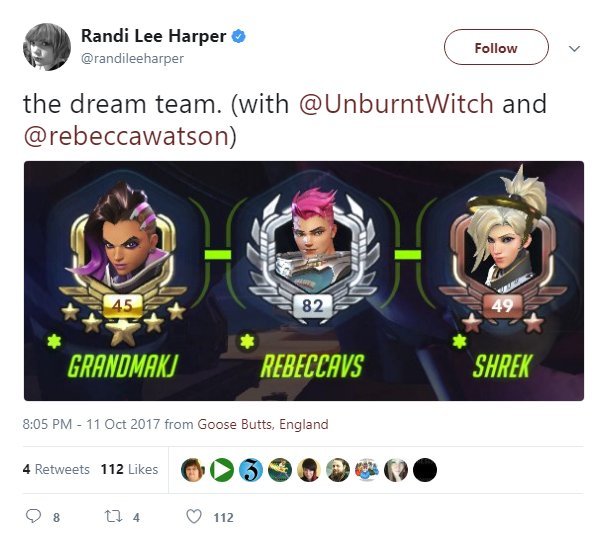Image resolution: width=595 pixels, height=542 pixels.
Task: Open the @rebeccawatson mention link
Action: (x=126, y=136)
